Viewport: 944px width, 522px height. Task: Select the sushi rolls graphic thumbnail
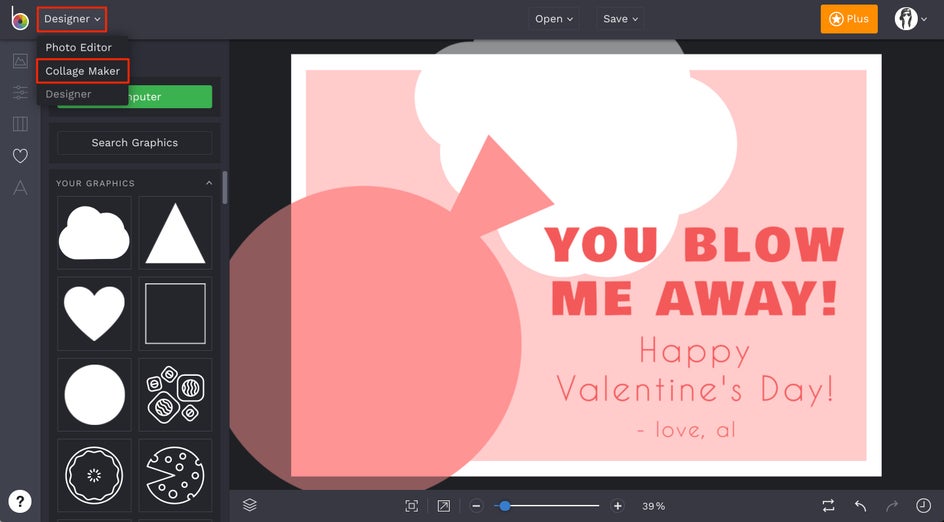(175, 394)
